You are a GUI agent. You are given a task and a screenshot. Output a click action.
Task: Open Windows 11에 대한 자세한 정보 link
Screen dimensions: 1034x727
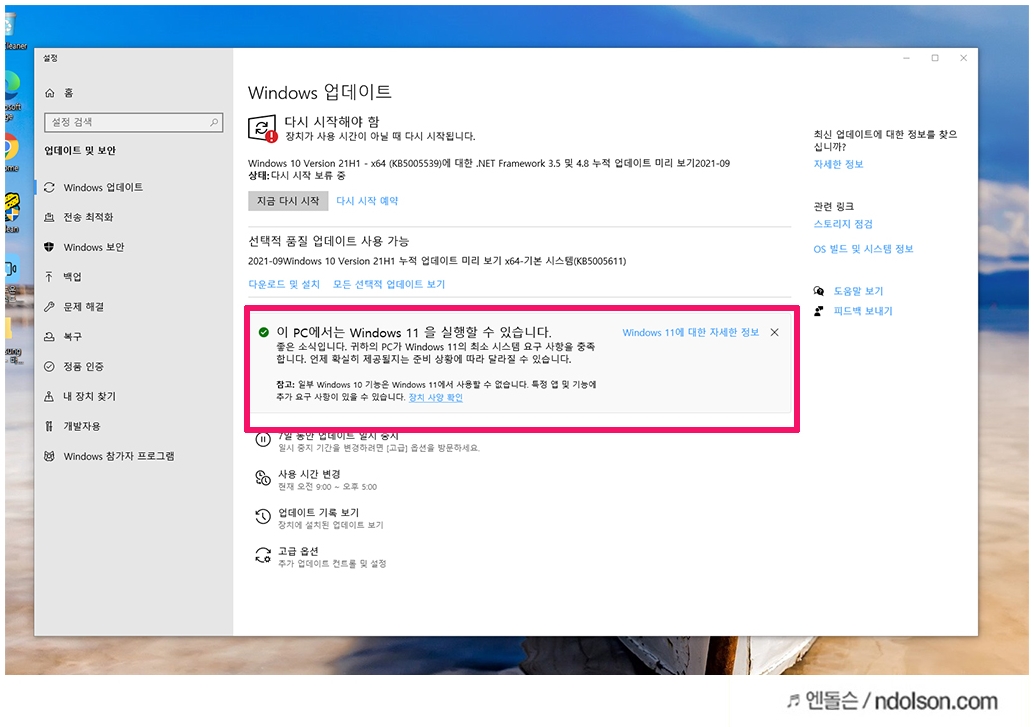(690, 332)
